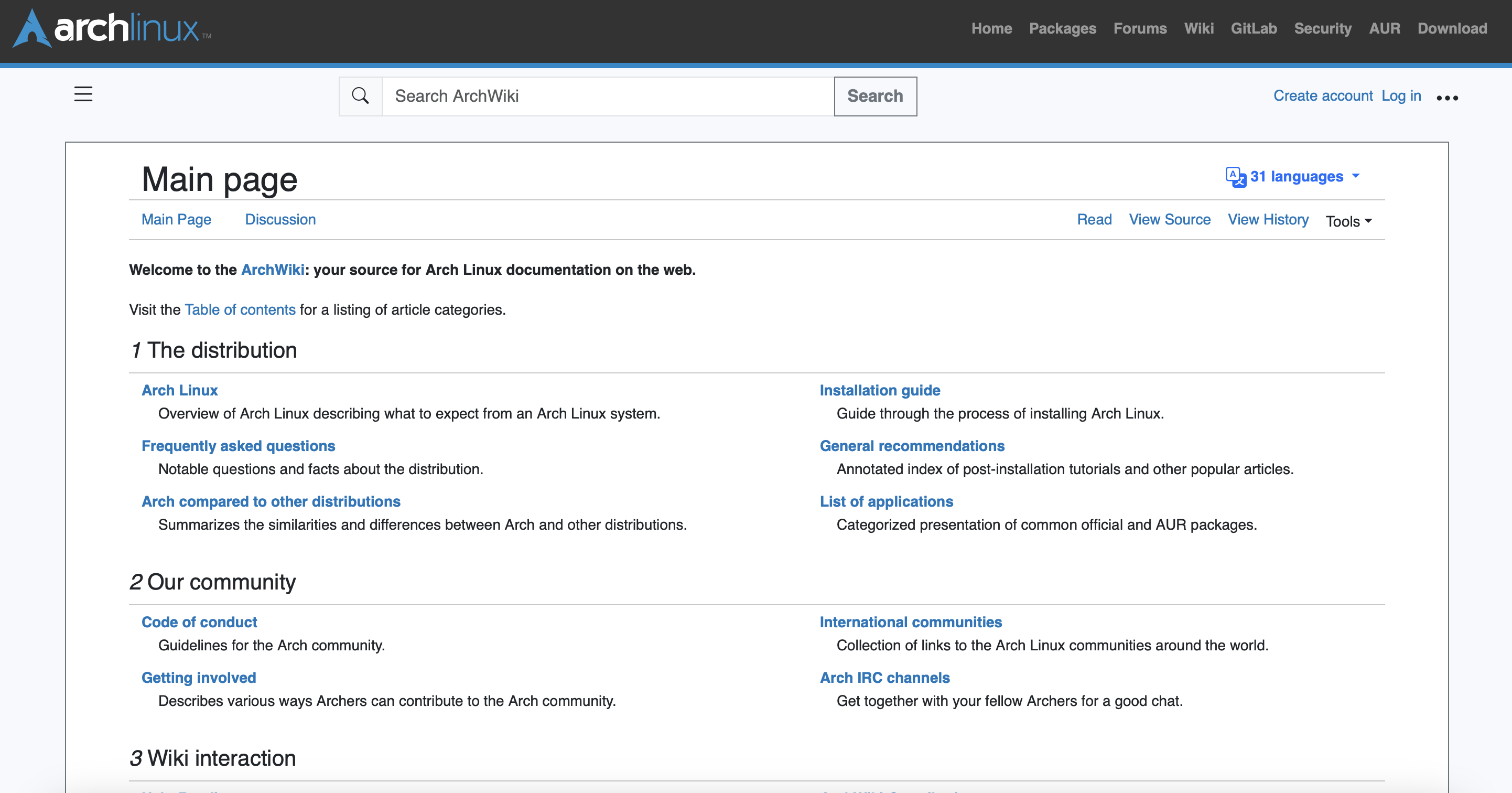Switch to the Discussion tab
This screenshot has width=1512, height=793.
(x=280, y=220)
